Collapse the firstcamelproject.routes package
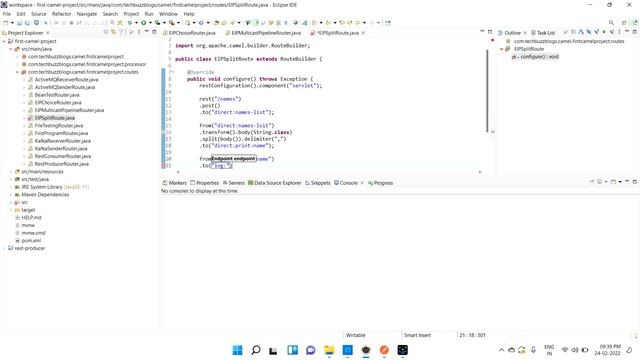 click(18, 72)
